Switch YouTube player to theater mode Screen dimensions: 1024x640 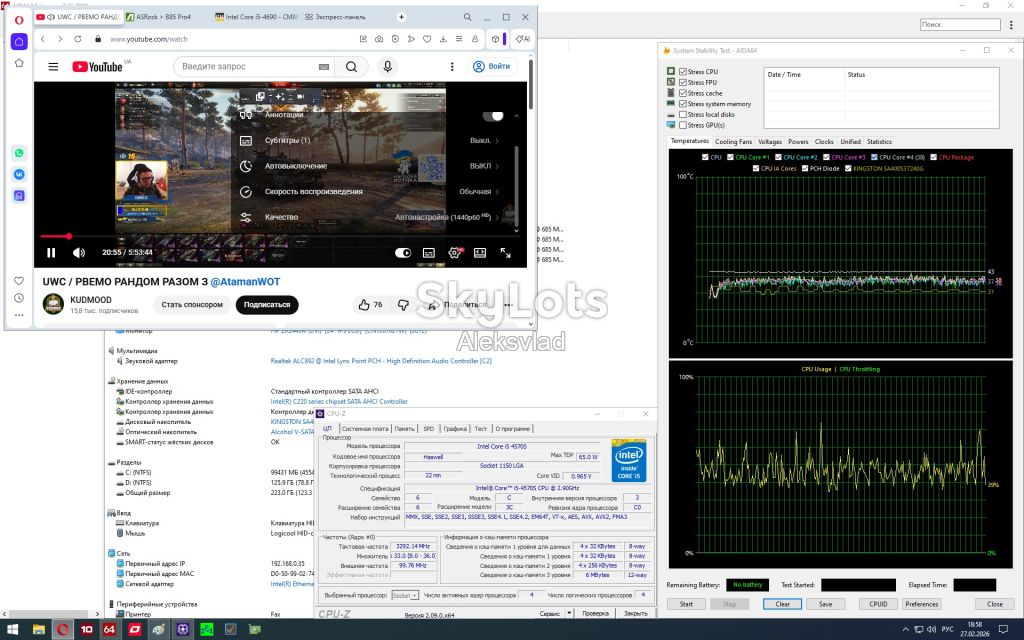480,253
